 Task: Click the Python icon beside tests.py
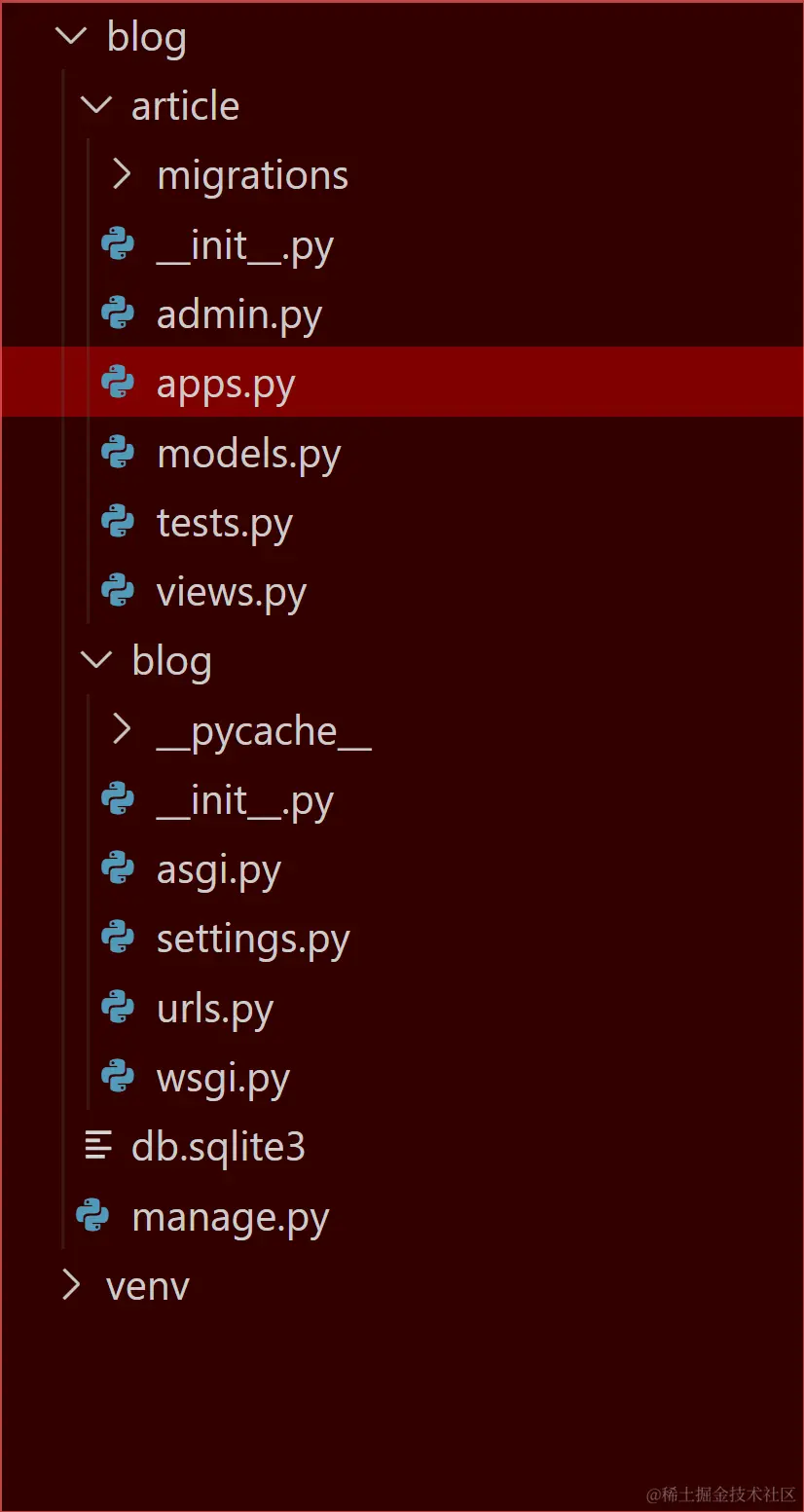pyautogui.click(x=118, y=523)
